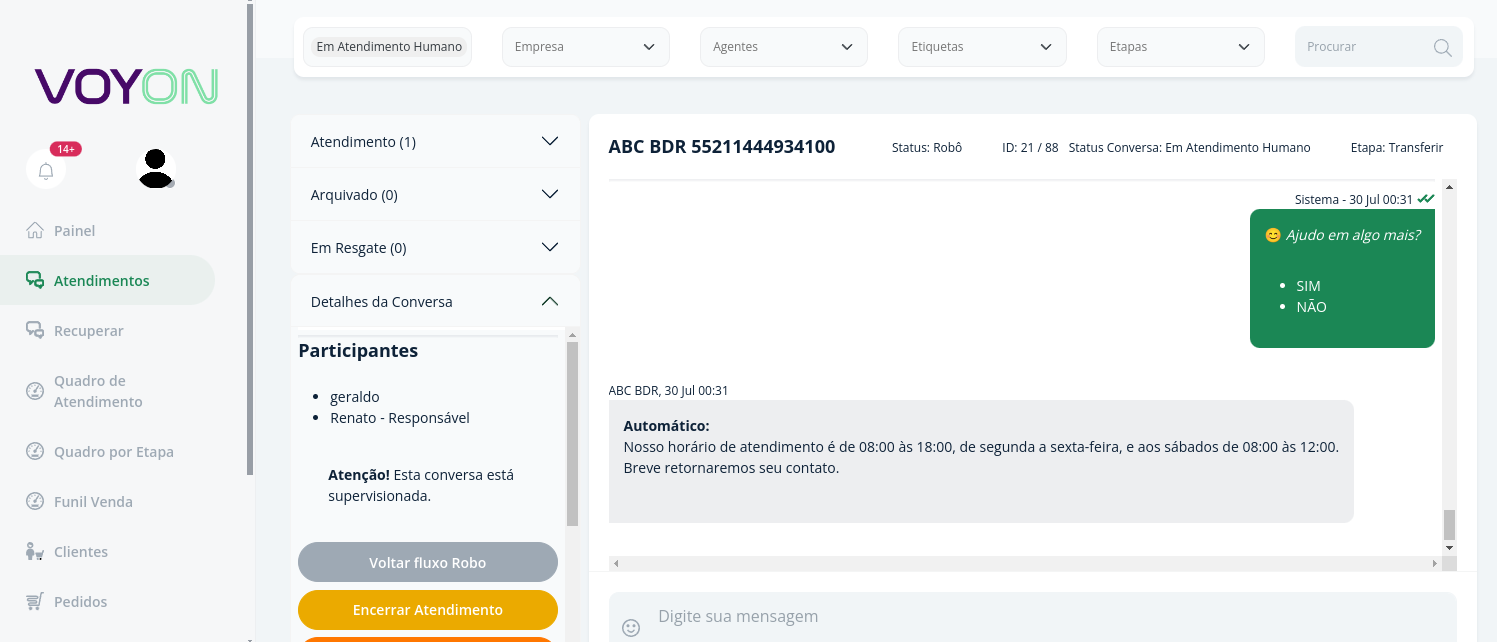Open the notifications bell icon
This screenshot has height=642, width=1497.
click(x=46, y=171)
